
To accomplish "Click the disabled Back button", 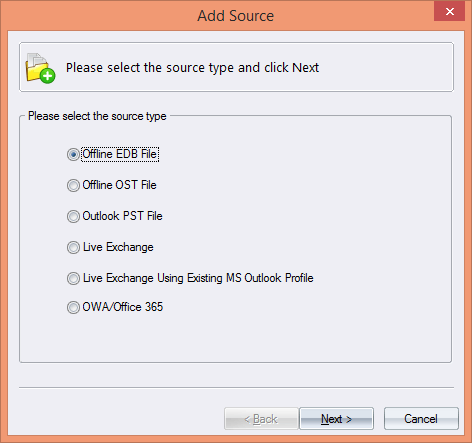I will pos(261,419).
